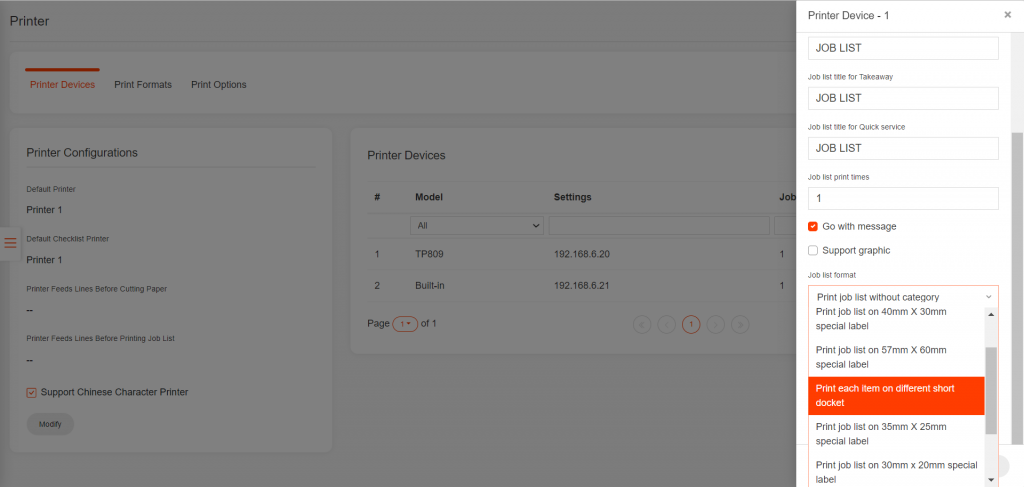
Task: Switch to Print Formats tab
Action: tap(143, 85)
